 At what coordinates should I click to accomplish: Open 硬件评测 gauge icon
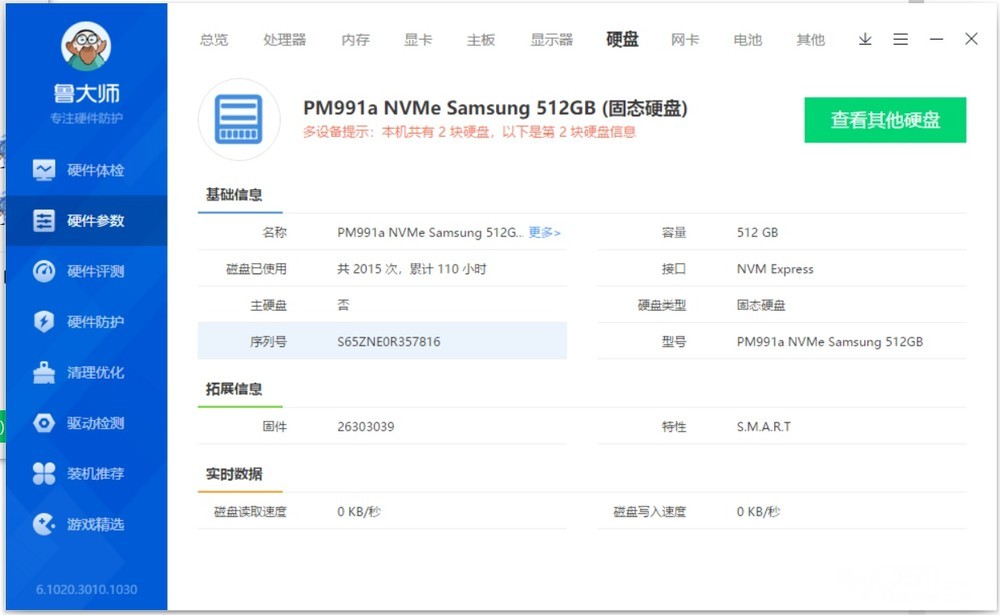pos(43,271)
